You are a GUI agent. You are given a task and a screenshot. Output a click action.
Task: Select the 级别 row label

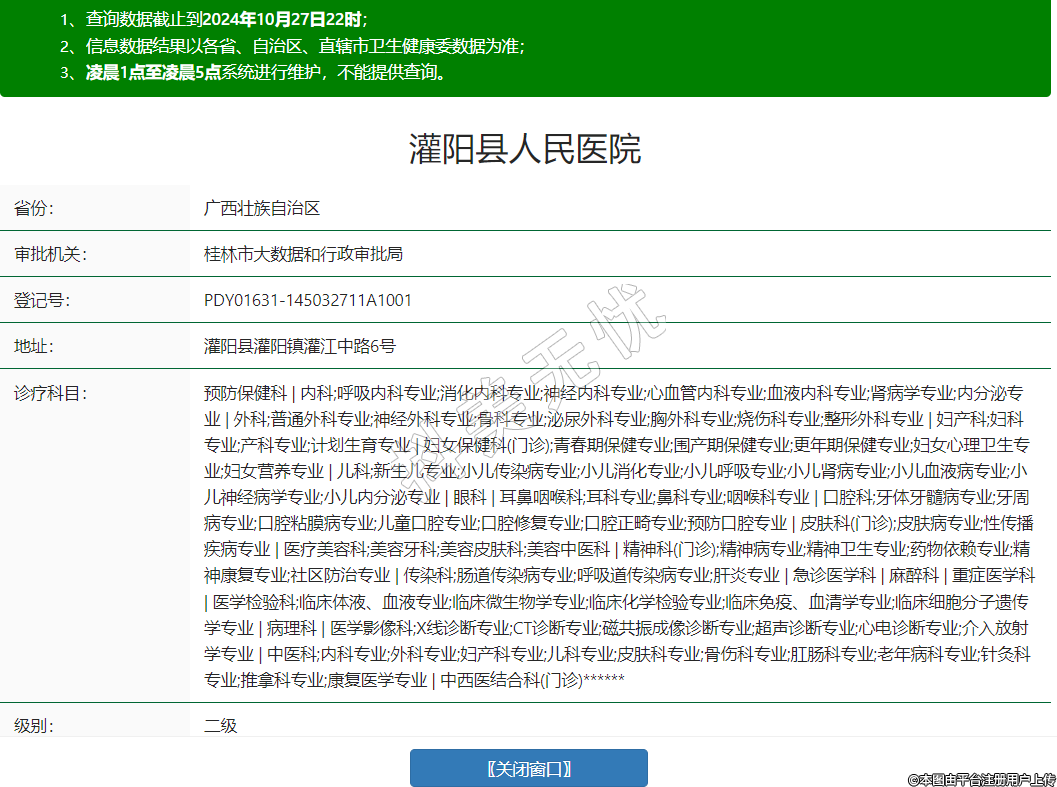click(34, 726)
